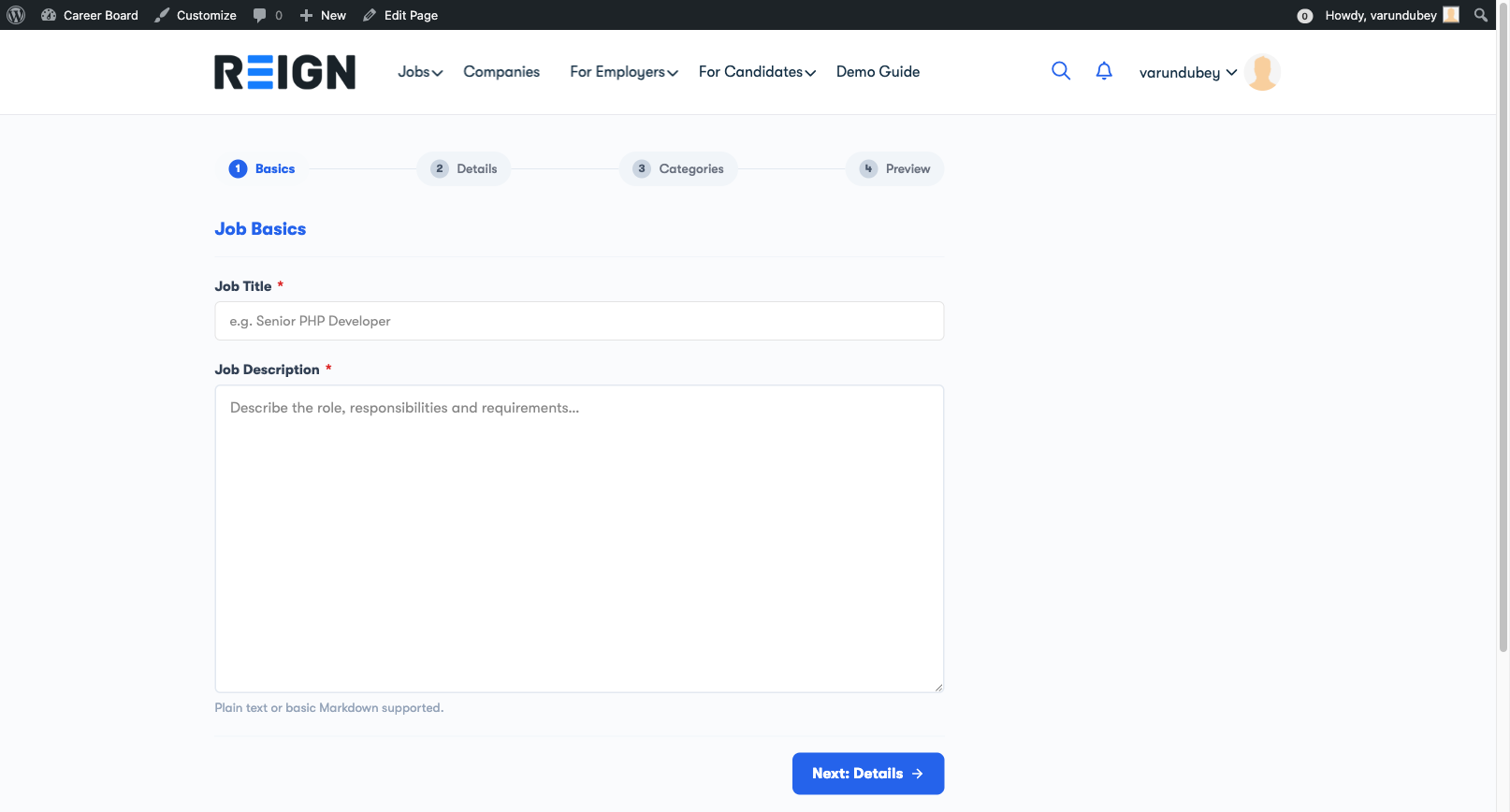Open the Demo Guide page
The image size is (1510, 812).
pyautogui.click(x=878, y=72)
